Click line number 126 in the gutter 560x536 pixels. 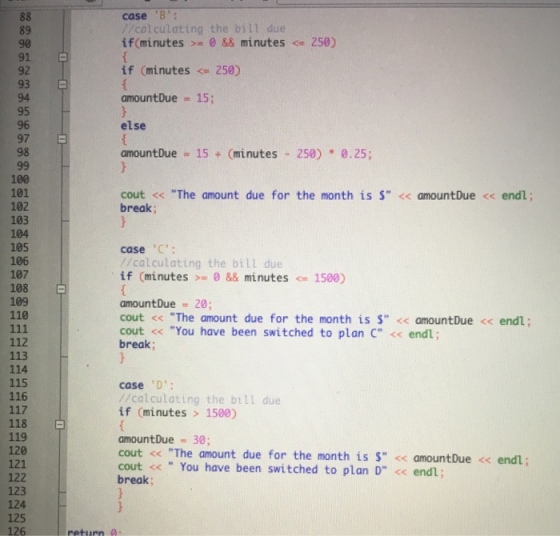[x=18, y=531]
